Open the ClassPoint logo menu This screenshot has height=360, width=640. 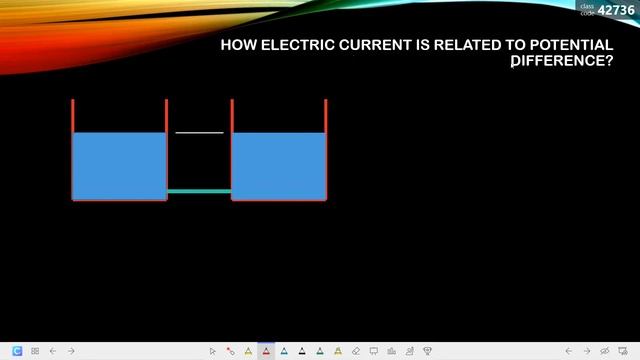pos(17,351)
